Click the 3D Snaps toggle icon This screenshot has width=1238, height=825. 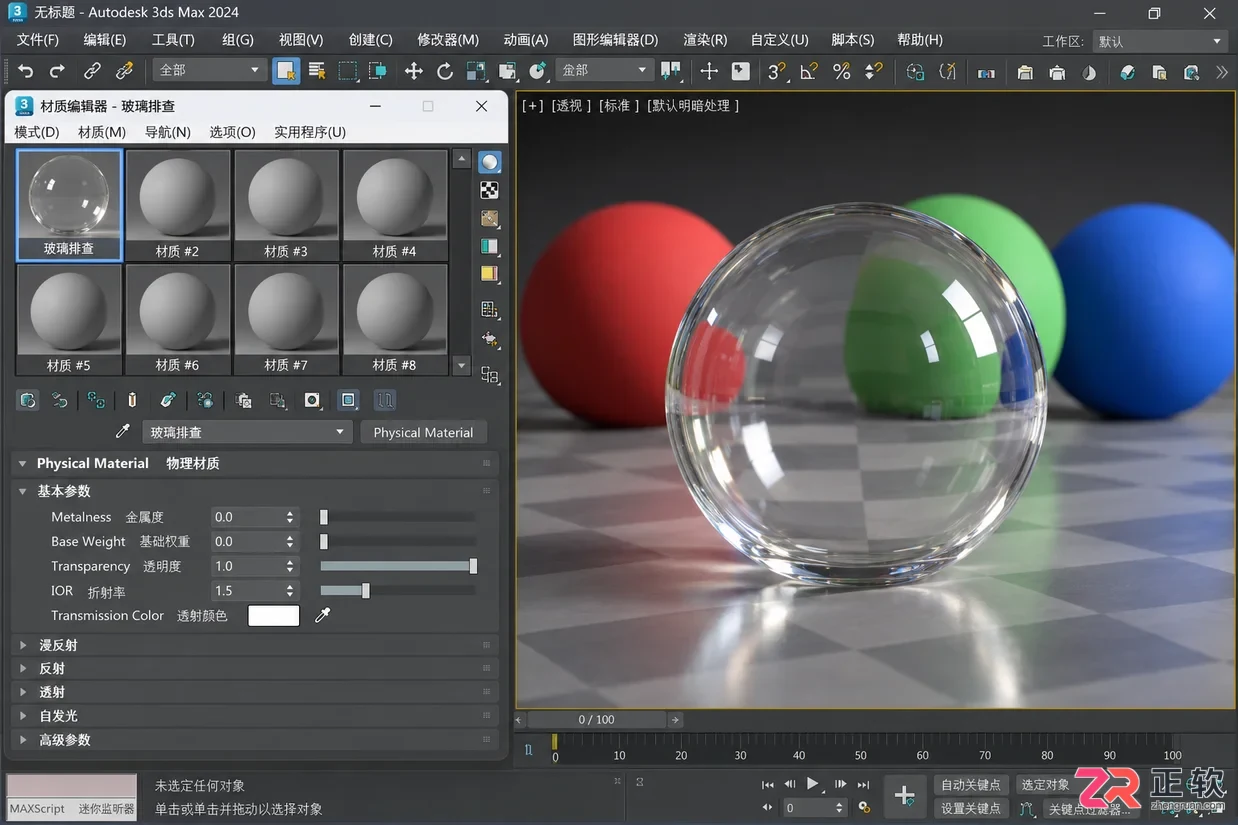coord(777,71)
